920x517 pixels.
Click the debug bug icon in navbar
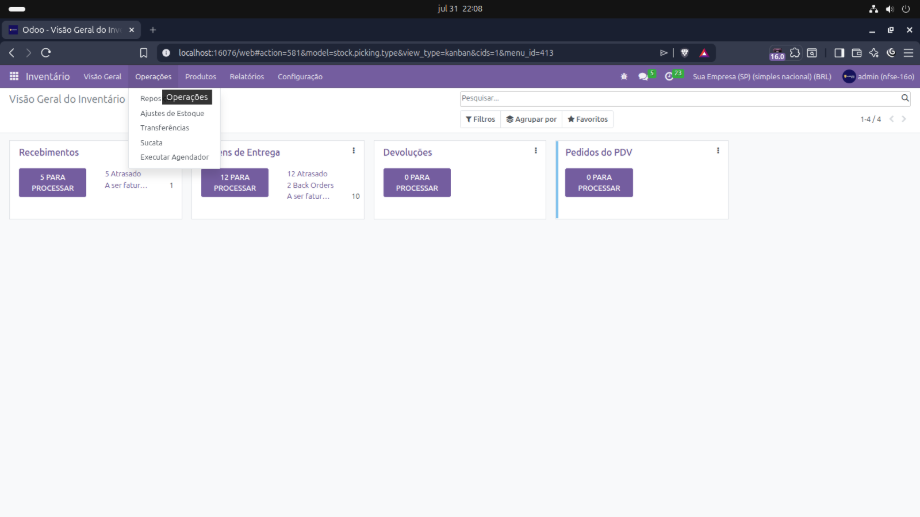pyautogui.click(x=624, y=76)
